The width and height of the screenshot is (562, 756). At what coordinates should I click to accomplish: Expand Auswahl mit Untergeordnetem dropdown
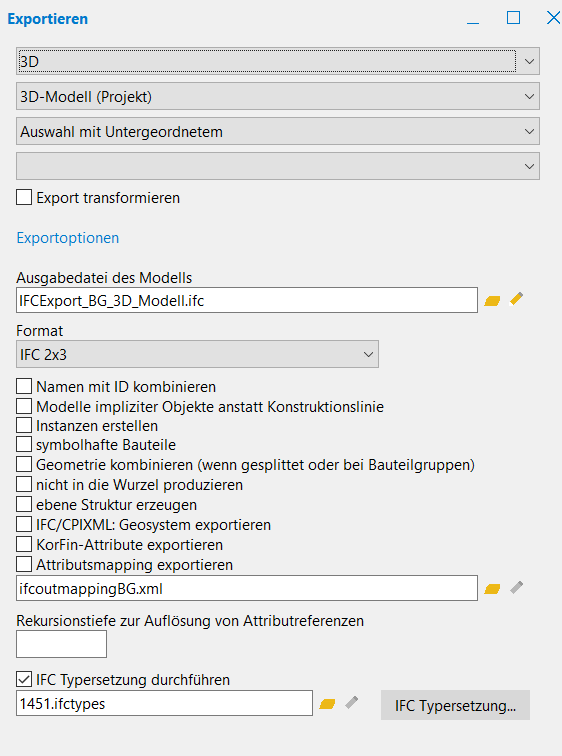278,132
